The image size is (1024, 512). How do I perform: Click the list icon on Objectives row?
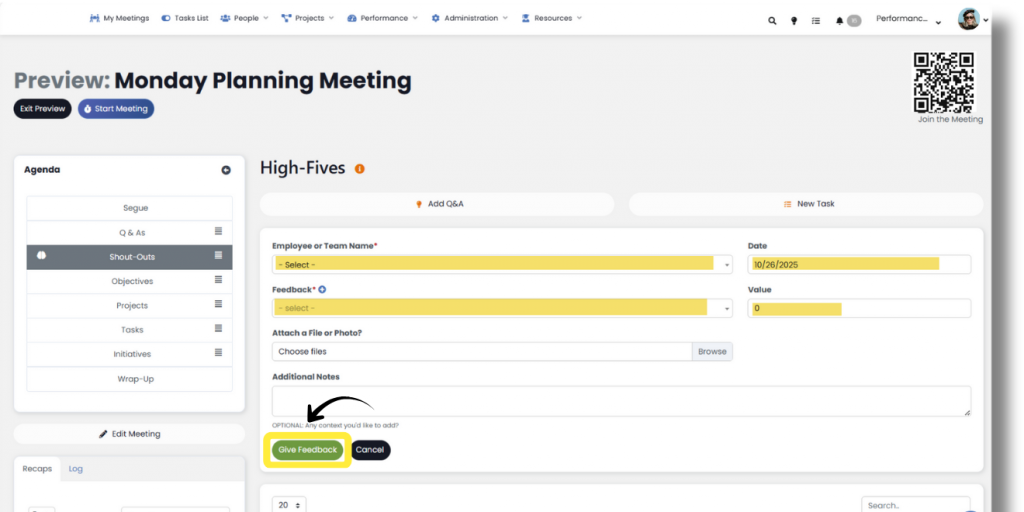click(x=218, y=281)
